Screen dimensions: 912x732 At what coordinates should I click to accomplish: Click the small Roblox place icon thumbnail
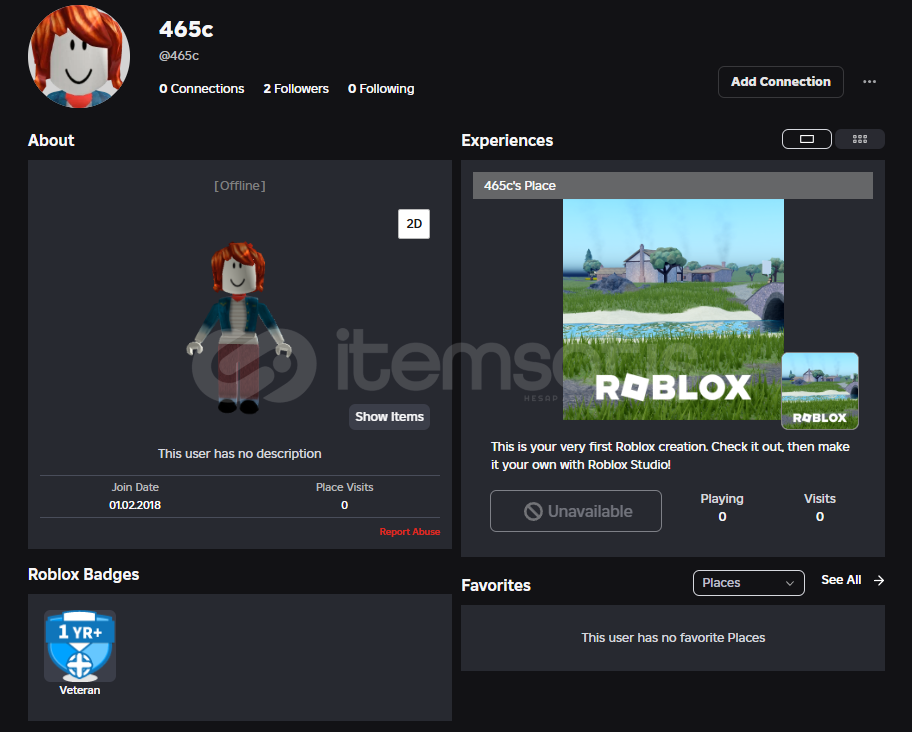819,391
